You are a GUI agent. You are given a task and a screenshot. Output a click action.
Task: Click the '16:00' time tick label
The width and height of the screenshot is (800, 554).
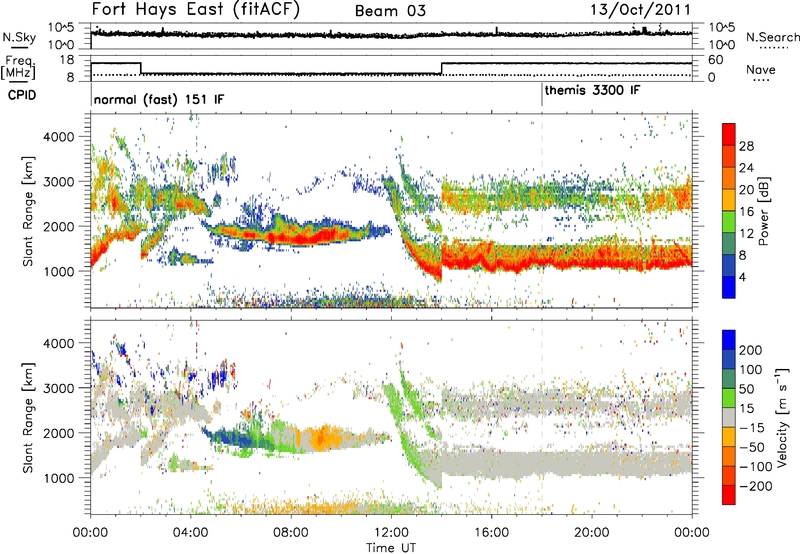pyautogui.click(x=491, y=533)
